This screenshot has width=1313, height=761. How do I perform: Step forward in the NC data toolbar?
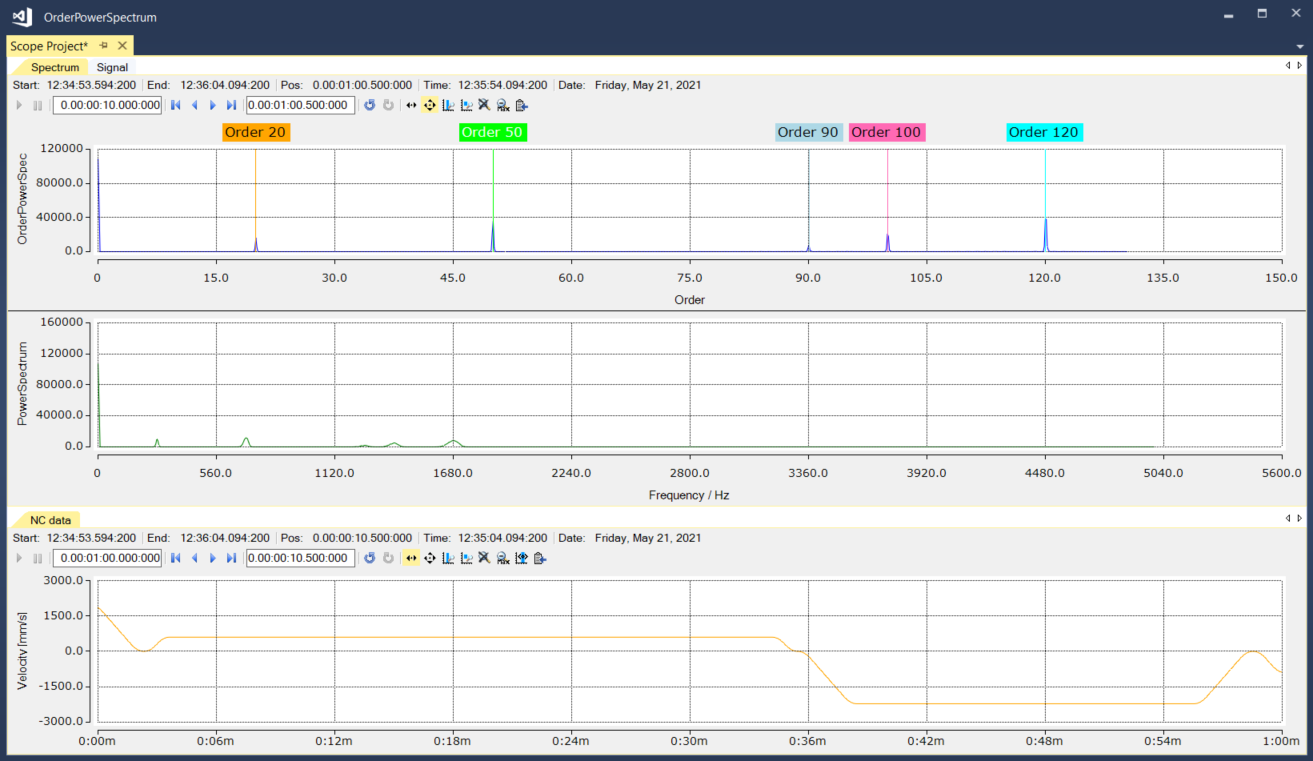coord(213,558)
